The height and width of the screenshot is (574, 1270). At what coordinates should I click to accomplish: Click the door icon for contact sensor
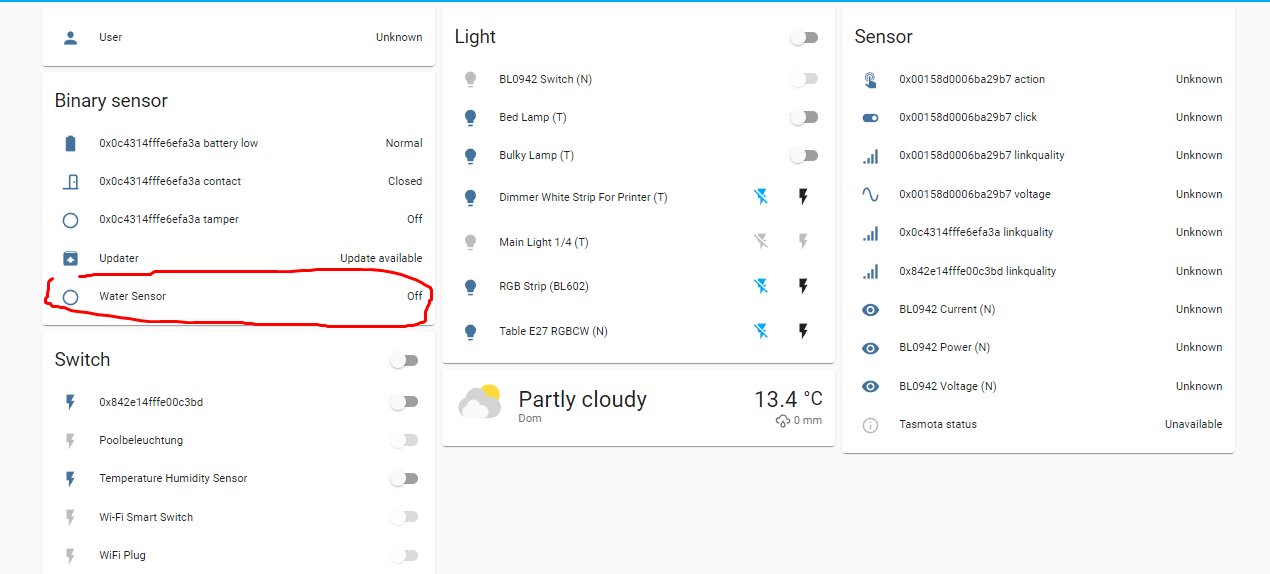70,182
